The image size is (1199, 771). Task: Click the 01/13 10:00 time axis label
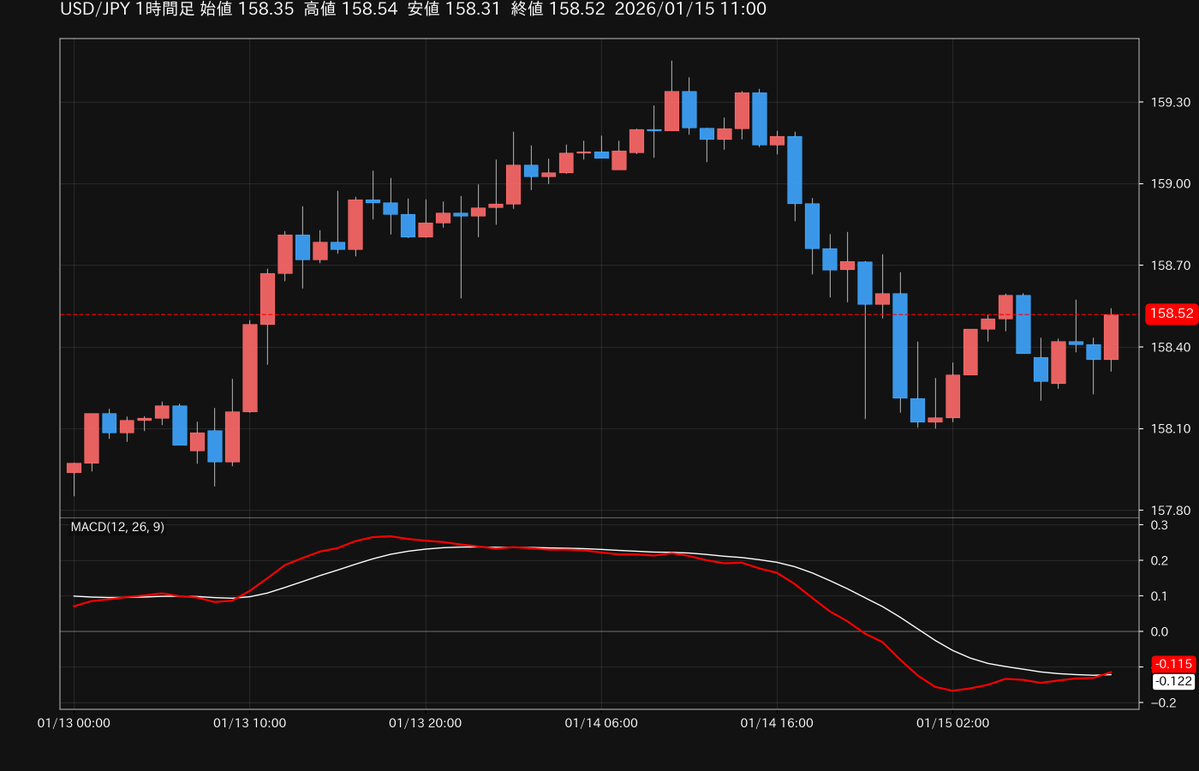click(x=250, y=723)
